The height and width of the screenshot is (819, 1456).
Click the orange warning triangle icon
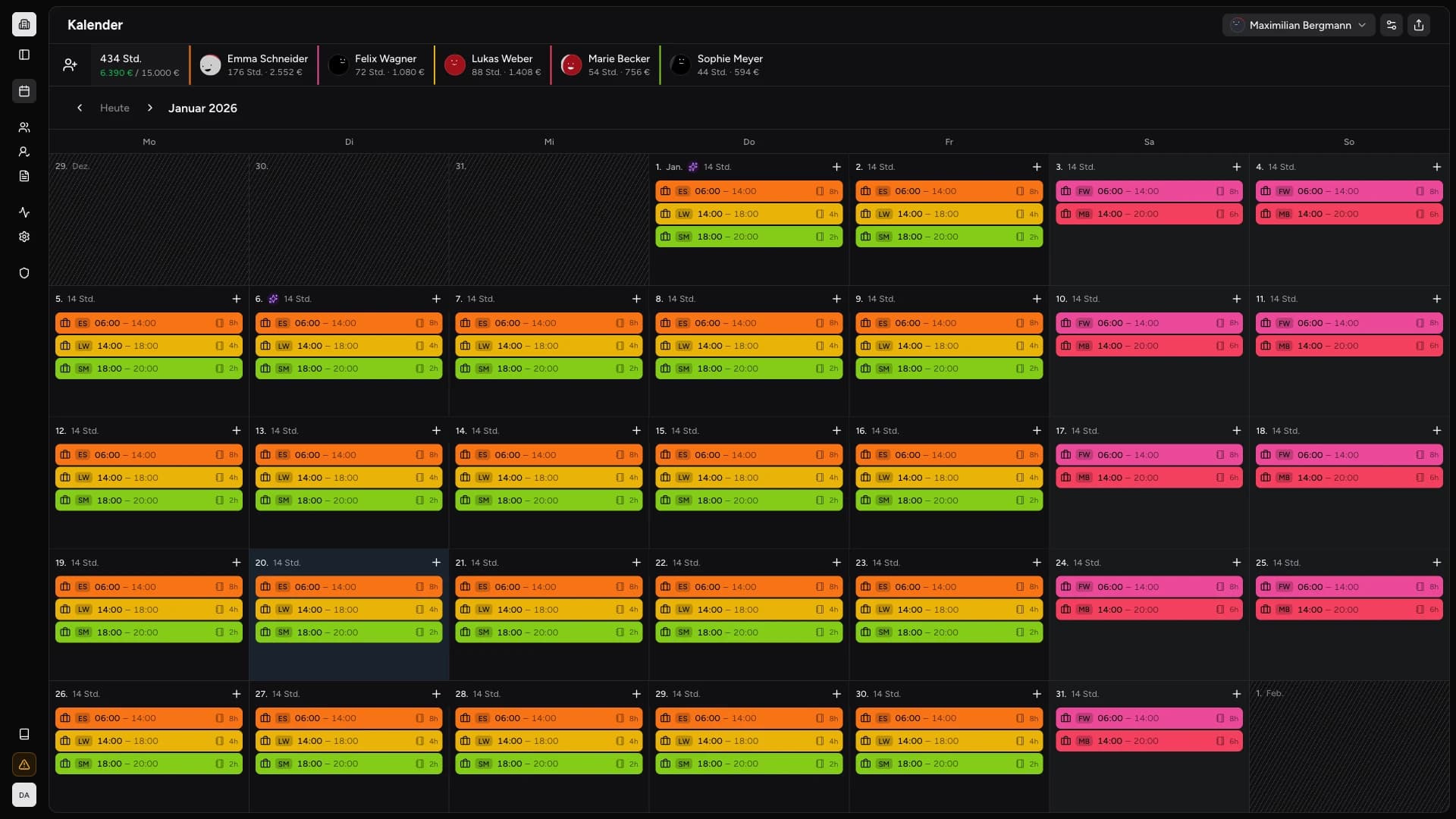point(24,764)
